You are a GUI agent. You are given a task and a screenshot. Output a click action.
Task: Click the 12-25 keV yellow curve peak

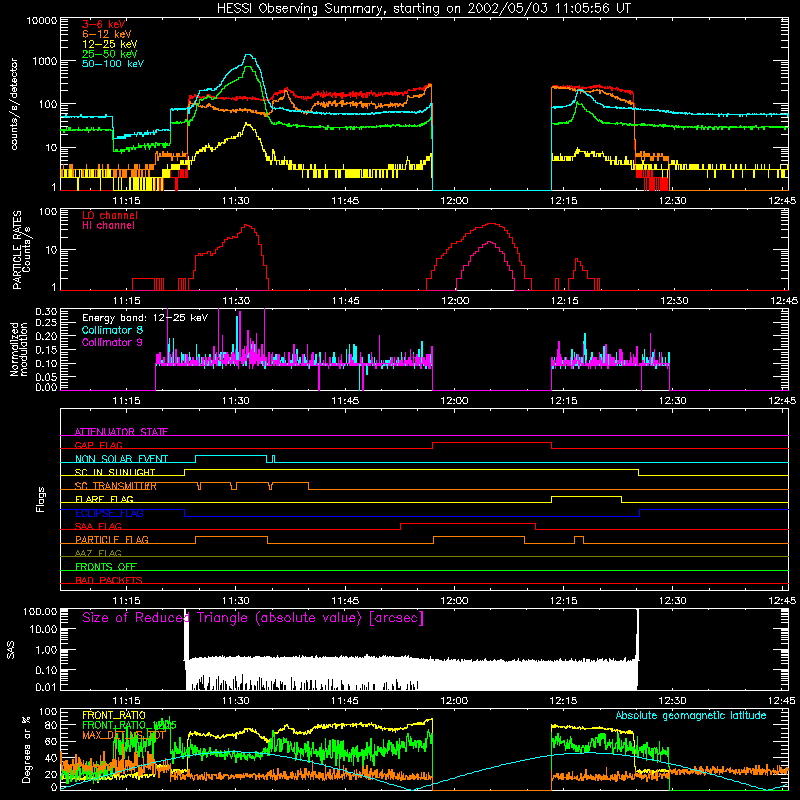point(247,123)
